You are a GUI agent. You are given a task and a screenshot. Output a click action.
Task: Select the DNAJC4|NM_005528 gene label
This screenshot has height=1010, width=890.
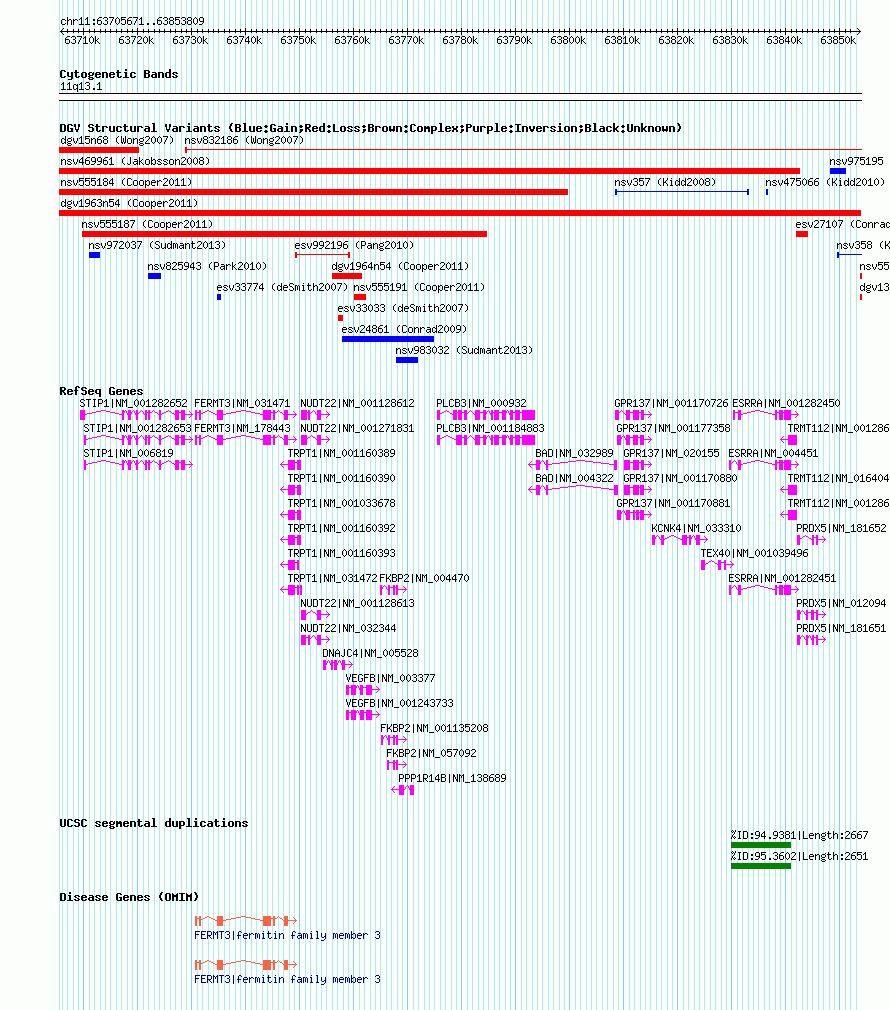pyautogui.click(x=370, y=654)
